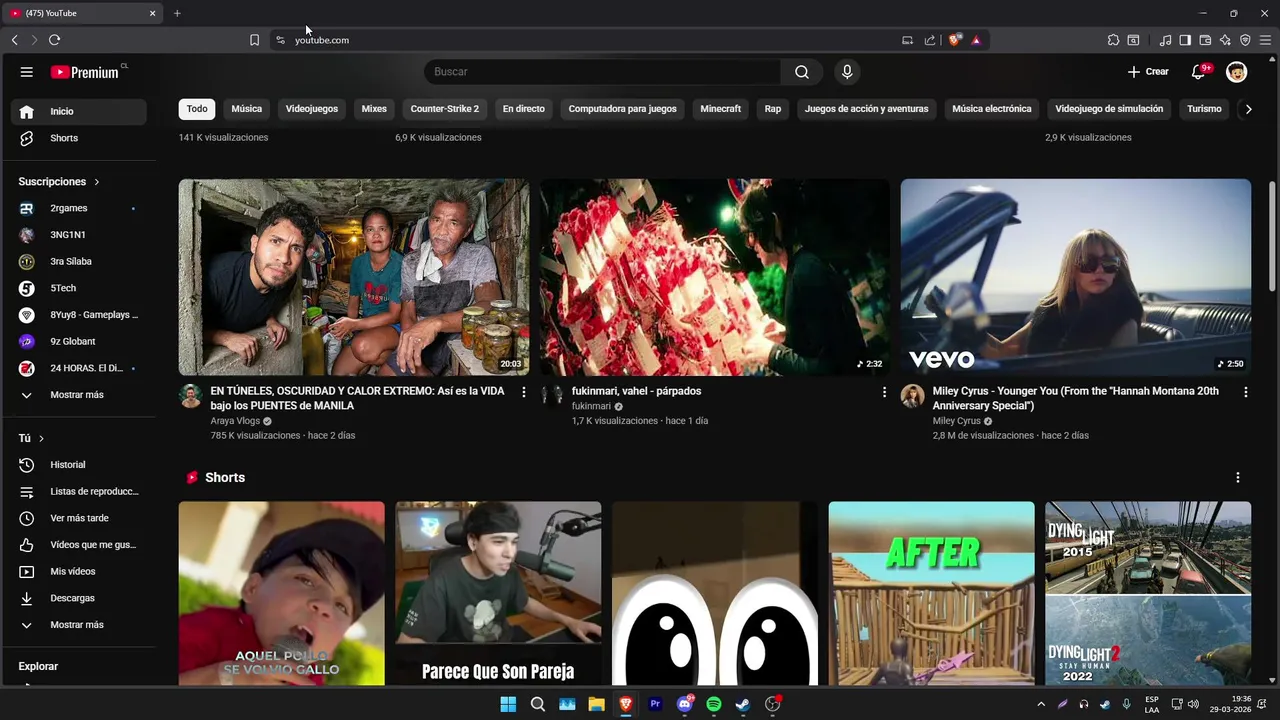The image size is (1280, 720).
Task: Open Ver más tarde in sidebar
Action: tap(79, 518)
